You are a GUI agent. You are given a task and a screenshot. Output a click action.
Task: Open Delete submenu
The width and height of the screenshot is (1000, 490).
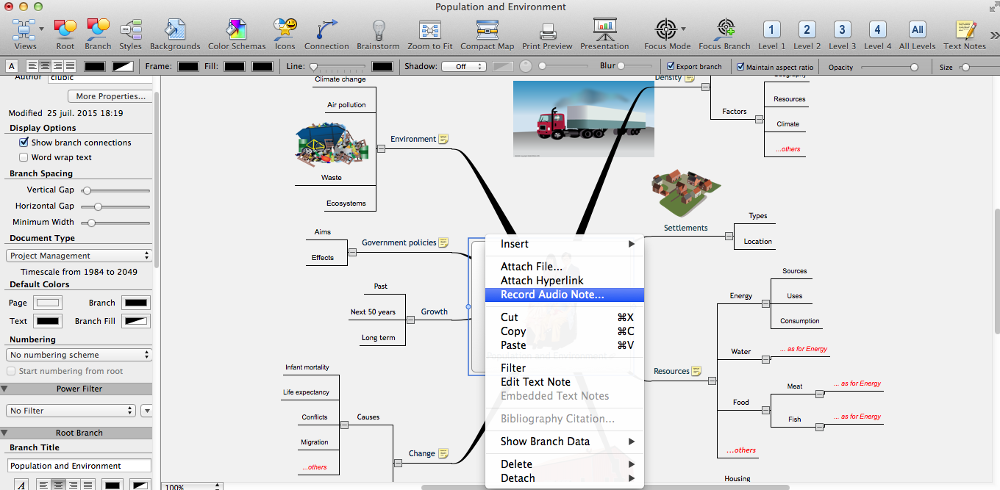click(x=564, y=464)
